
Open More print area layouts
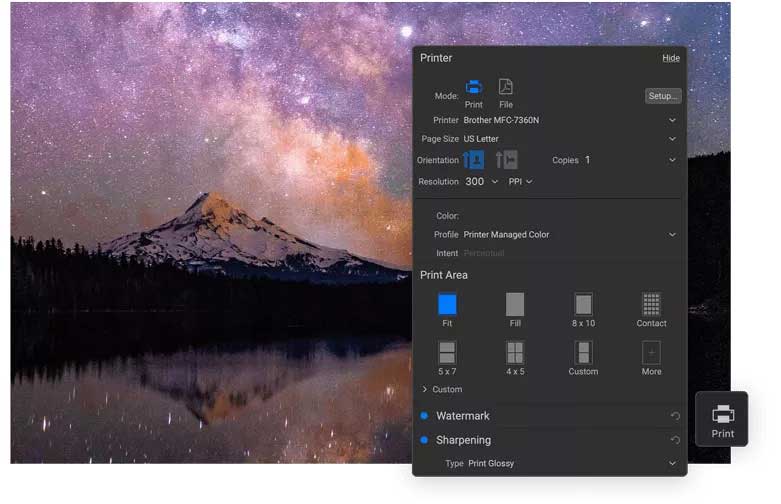(x=651, y=352)
